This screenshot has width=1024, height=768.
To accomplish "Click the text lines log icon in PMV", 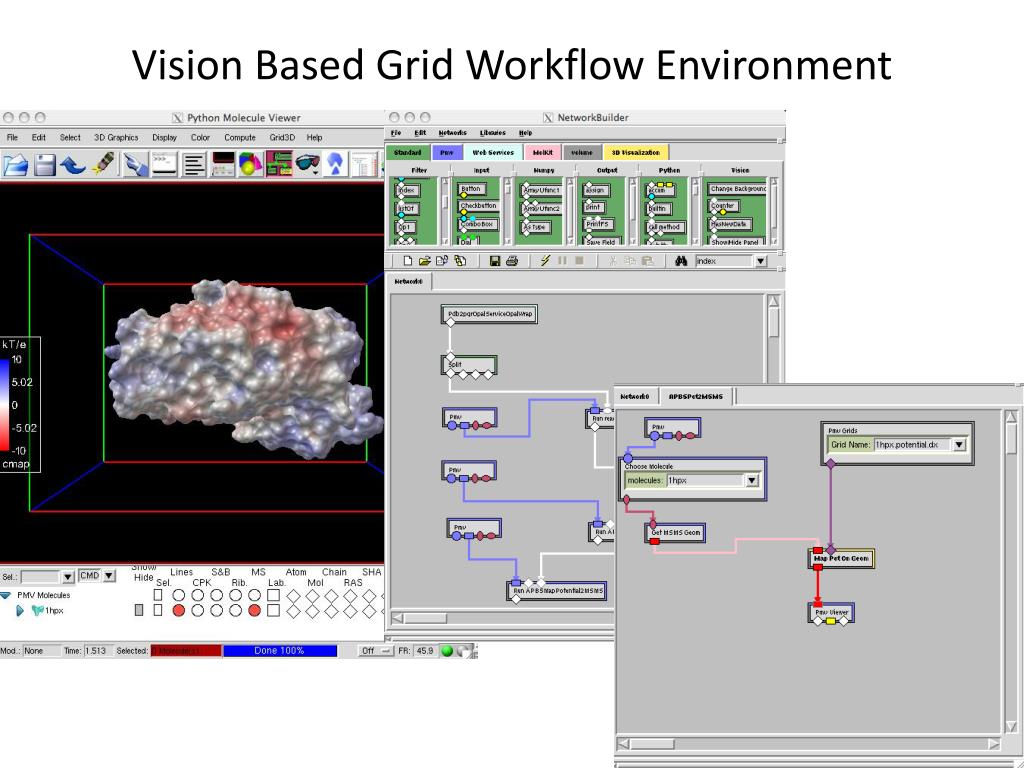I will (194, 164).
